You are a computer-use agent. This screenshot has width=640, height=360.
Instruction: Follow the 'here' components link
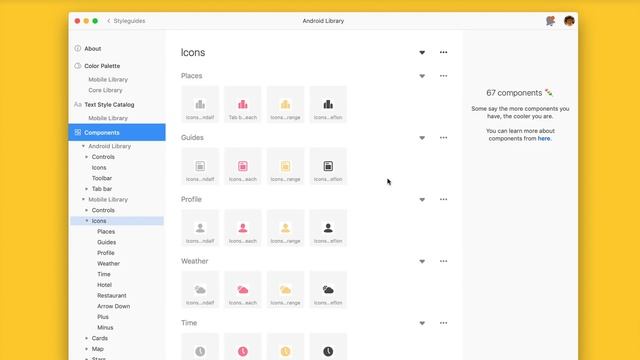(x=544, y=138)
